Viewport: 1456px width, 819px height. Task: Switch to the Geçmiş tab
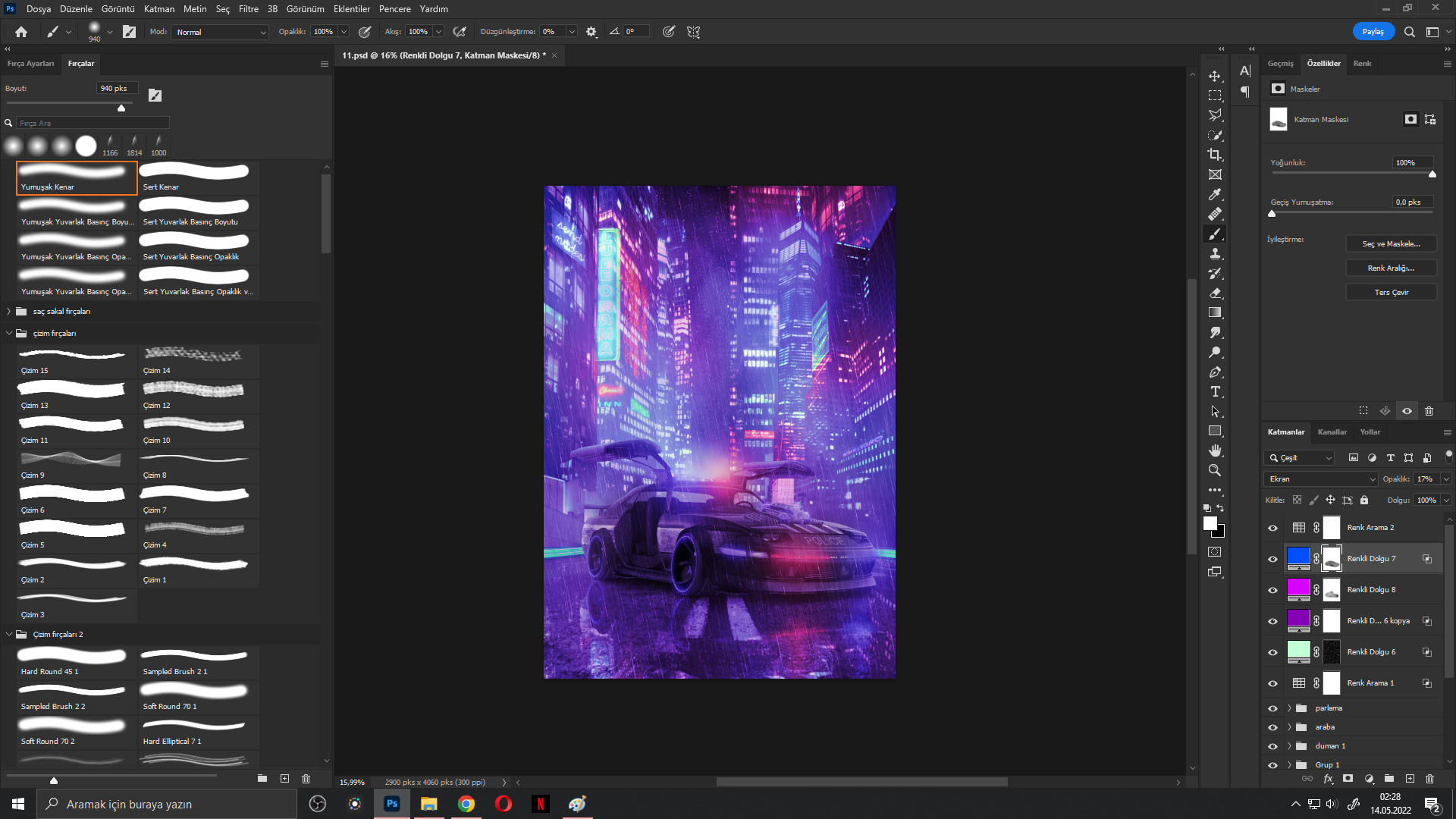(1281, 64)
